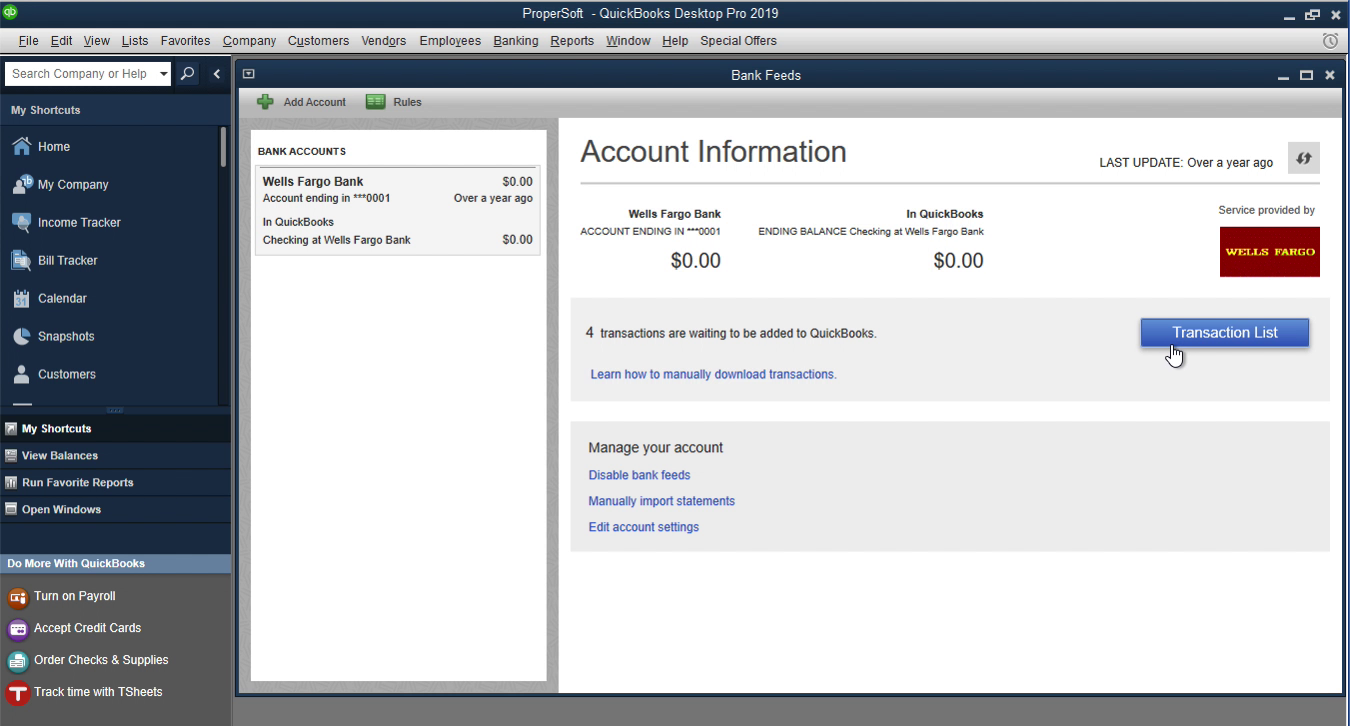
Task: Click the Accept Credit Cards label
Action: click(x=87, y=628)
